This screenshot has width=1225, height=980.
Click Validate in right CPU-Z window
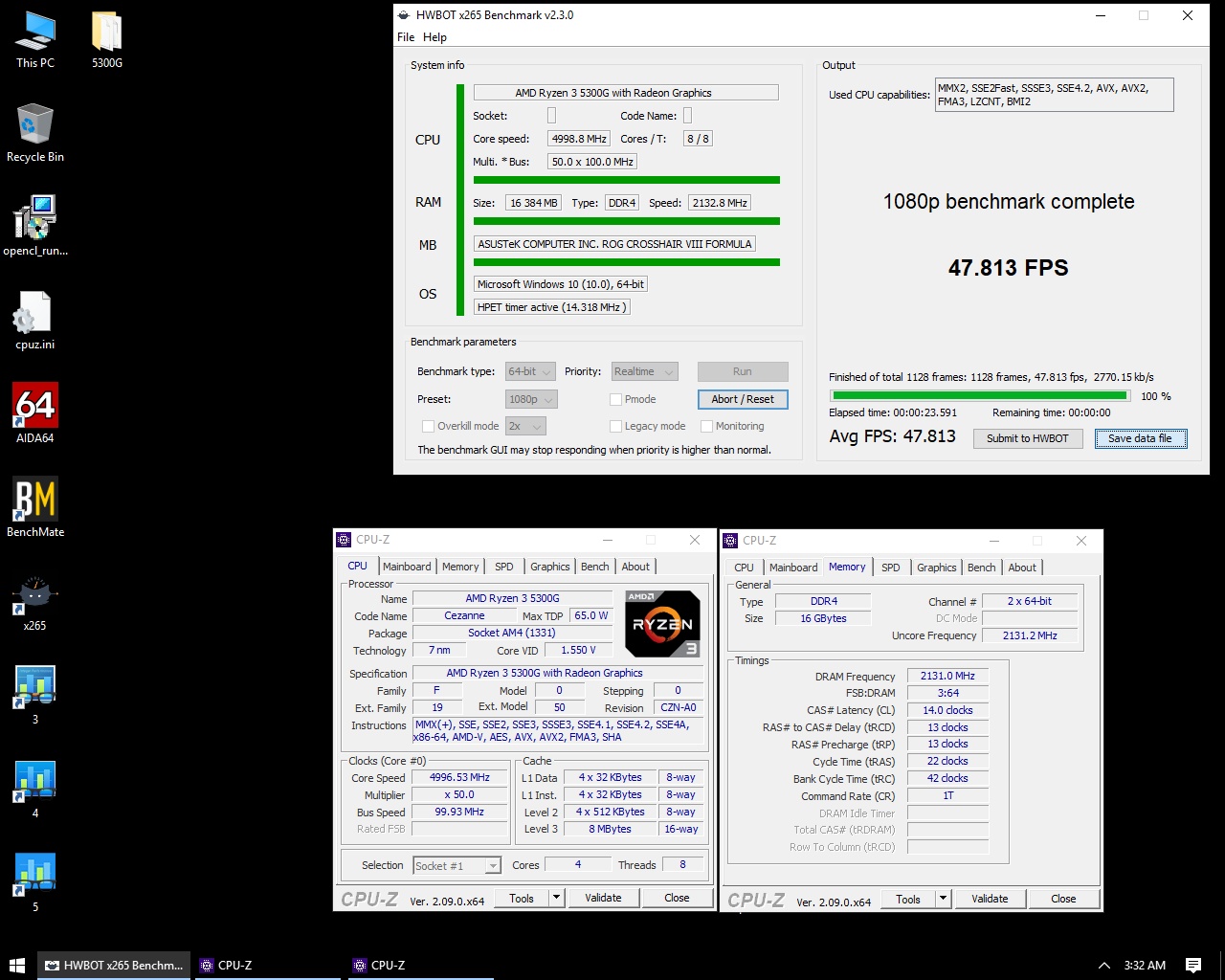[x=990, y=899]
